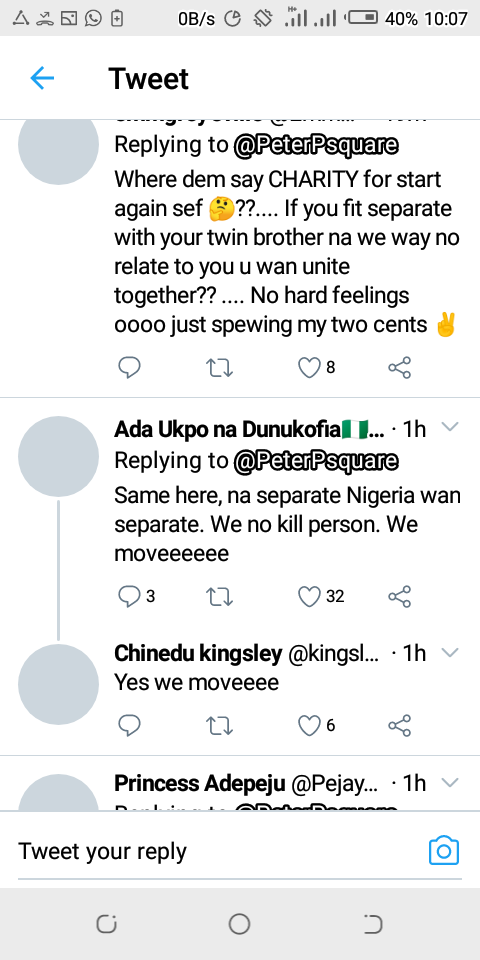The height and width of the screenshot is (960, 480).
Task: Go back using the blue arrow
Action: point(42,78)
